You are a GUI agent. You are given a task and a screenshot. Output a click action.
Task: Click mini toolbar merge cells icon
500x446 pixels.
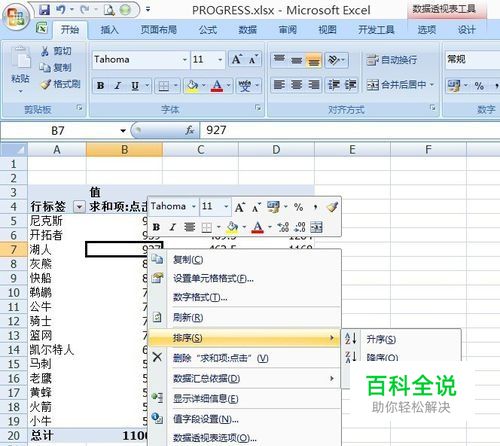coord(316,228)
